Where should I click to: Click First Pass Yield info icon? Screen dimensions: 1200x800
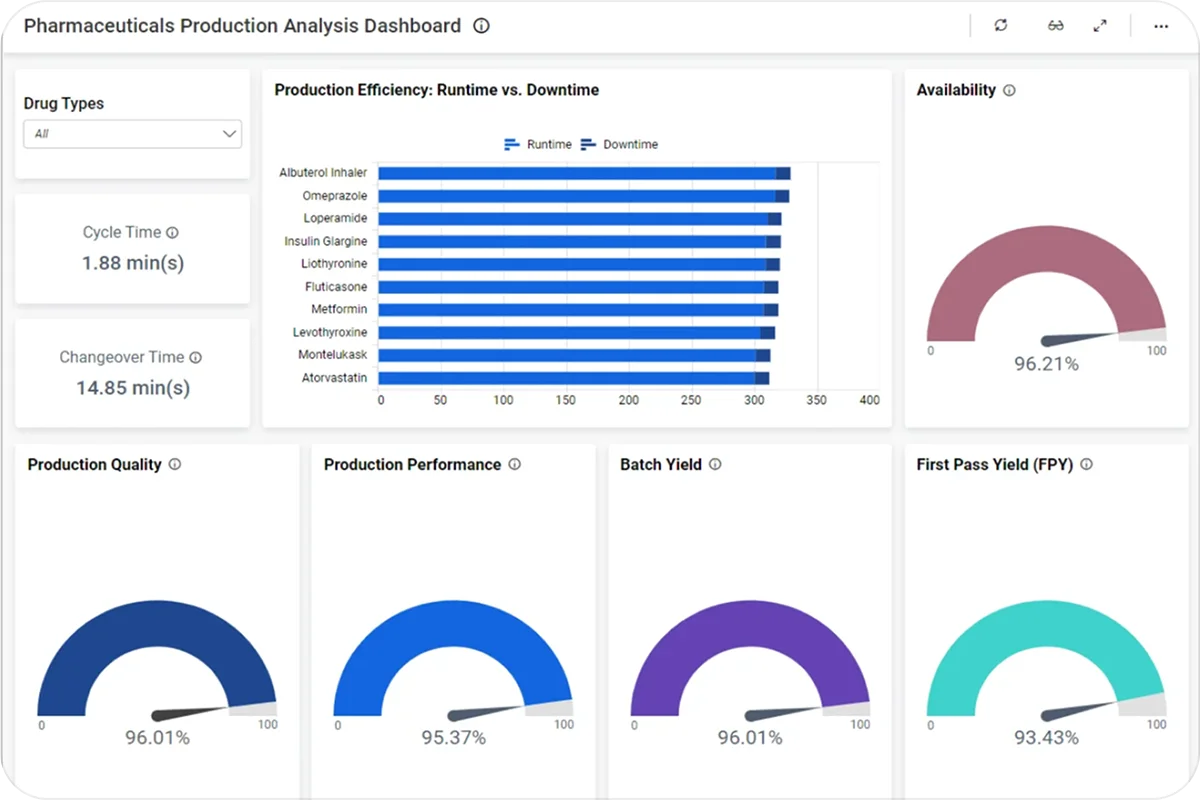pos(1087,465)
